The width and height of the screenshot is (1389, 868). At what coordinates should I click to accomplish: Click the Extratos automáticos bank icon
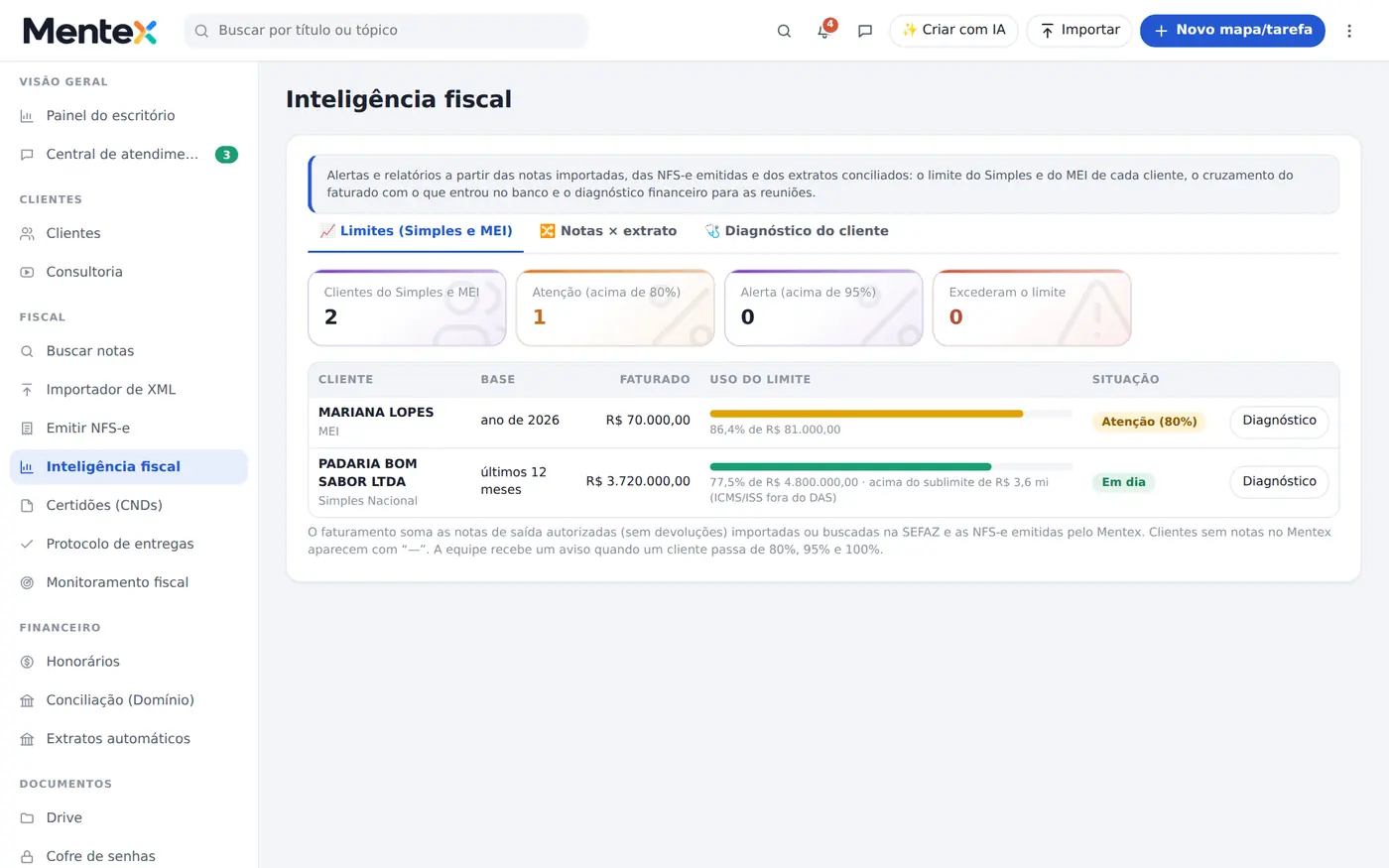click(27, 739)
